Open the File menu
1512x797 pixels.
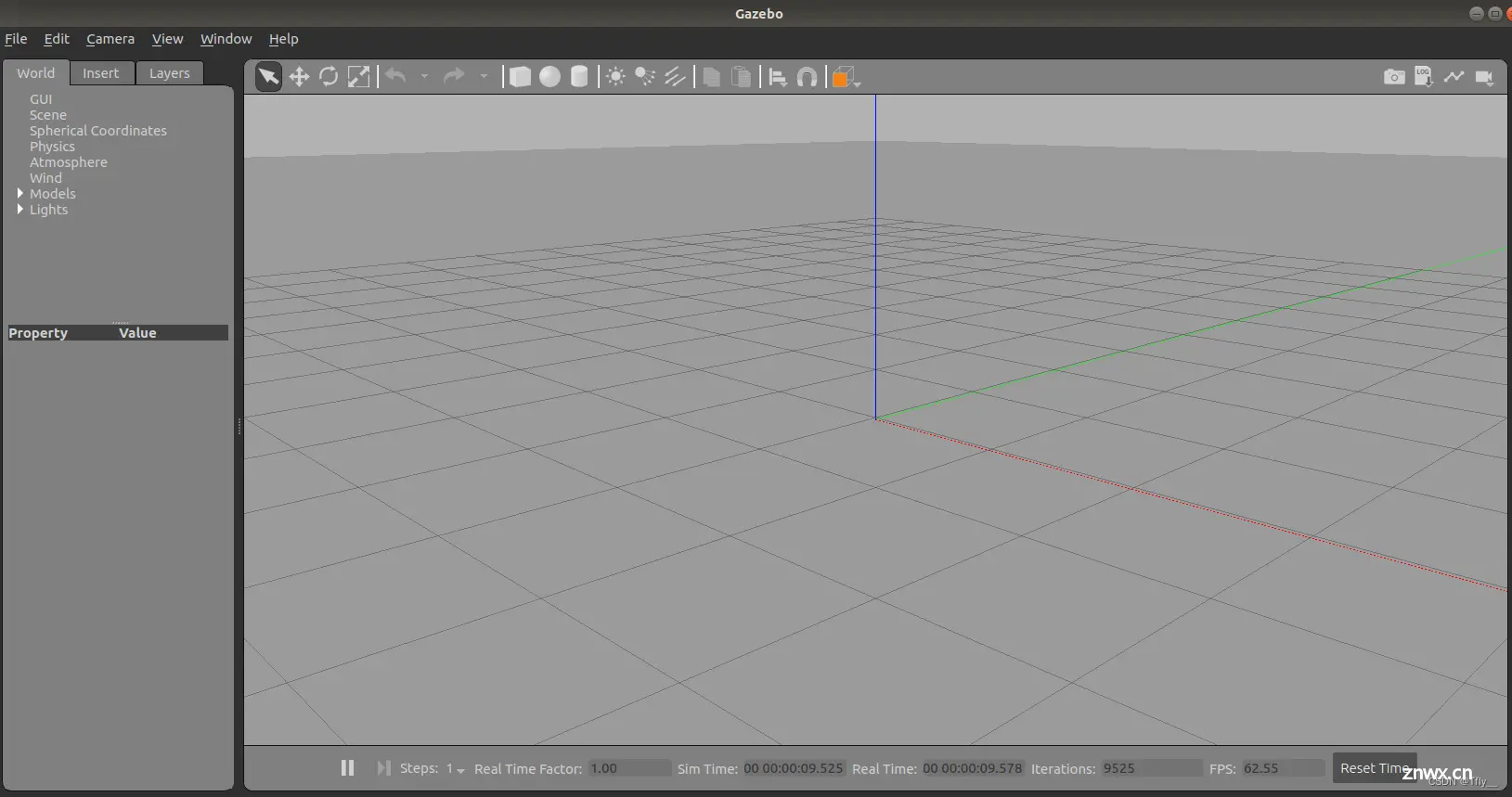[16, 39]
